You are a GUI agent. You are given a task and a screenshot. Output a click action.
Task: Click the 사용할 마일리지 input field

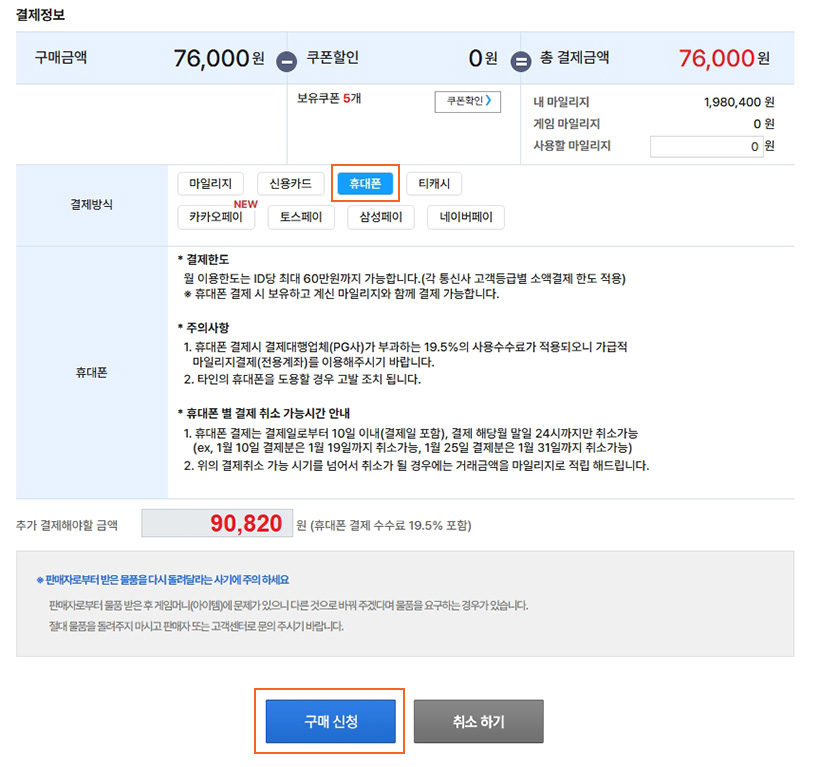tap(707, 146)
